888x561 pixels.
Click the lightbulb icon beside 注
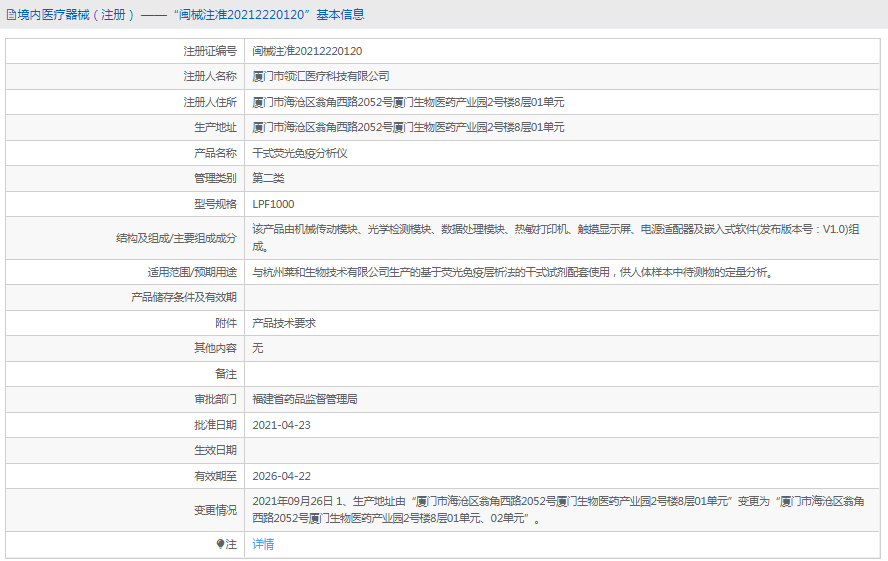tap(220, 544)
